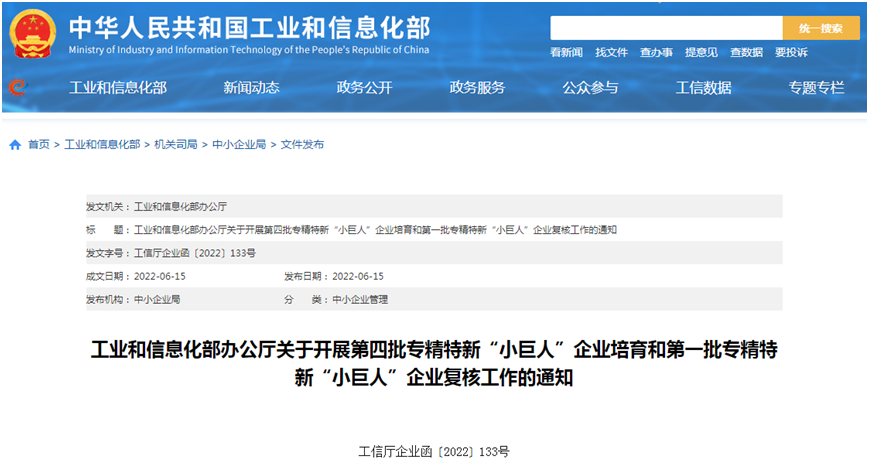The height and width of the screenshot is (475, 869).
Task: Click the 找文件 quick link
Action: tap(611, 52)
